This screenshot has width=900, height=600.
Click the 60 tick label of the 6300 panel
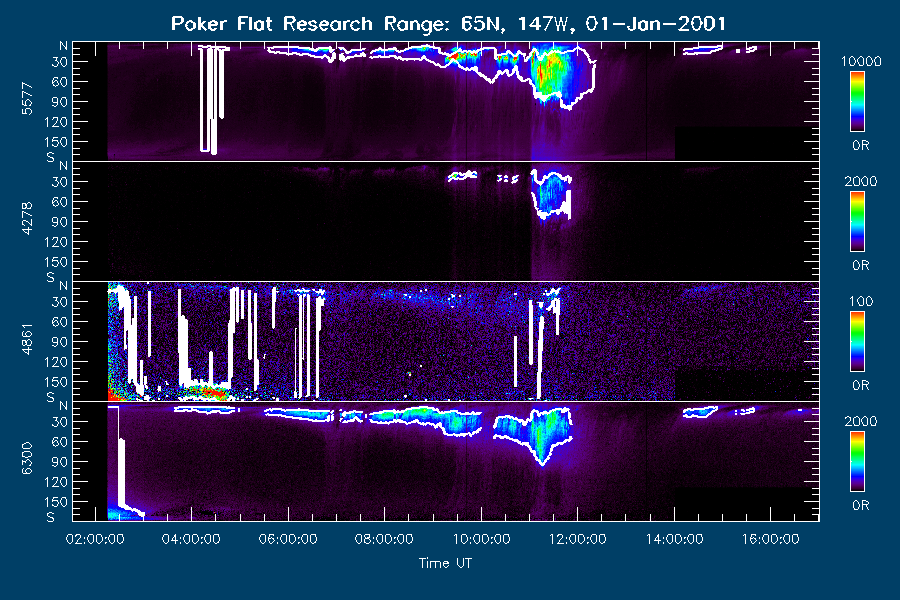(x=60, y=442)
